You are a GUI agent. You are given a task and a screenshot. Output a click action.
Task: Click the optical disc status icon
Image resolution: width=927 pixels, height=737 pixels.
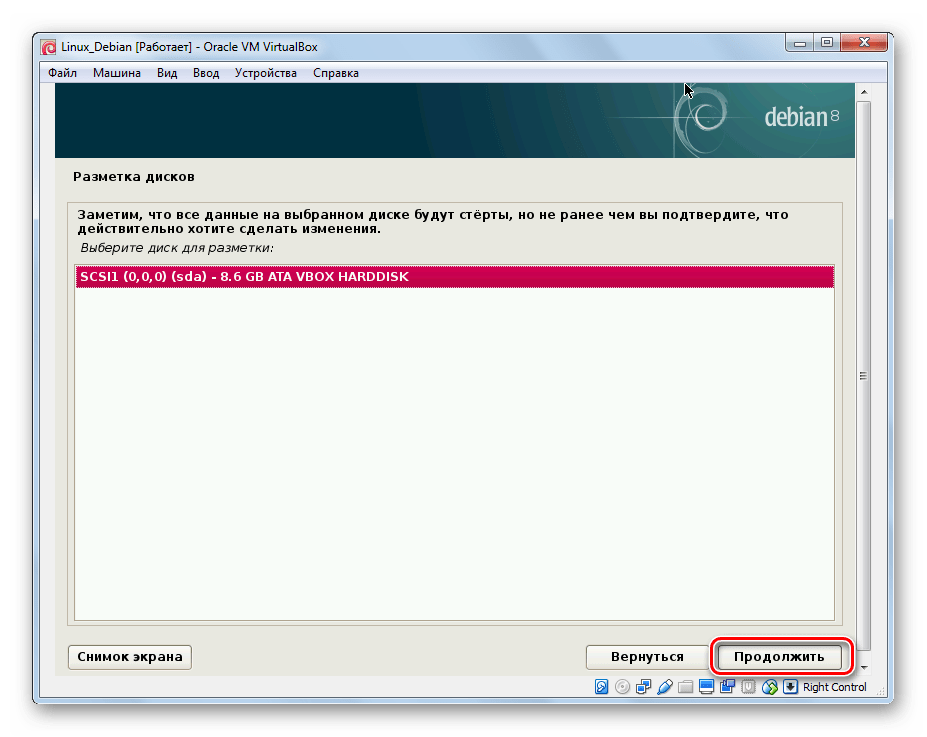[x=622, y=687]
